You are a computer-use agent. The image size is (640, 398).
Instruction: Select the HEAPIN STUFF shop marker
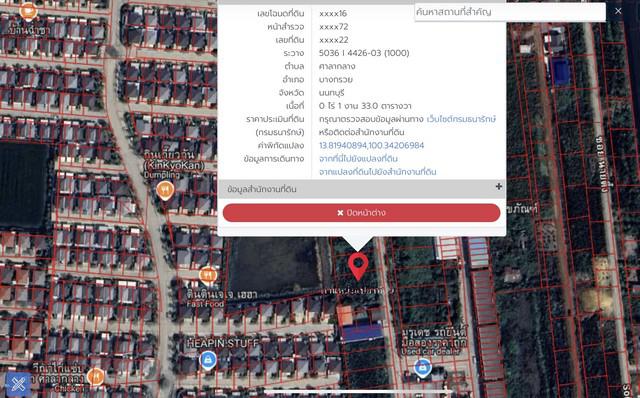pos(208,360)
